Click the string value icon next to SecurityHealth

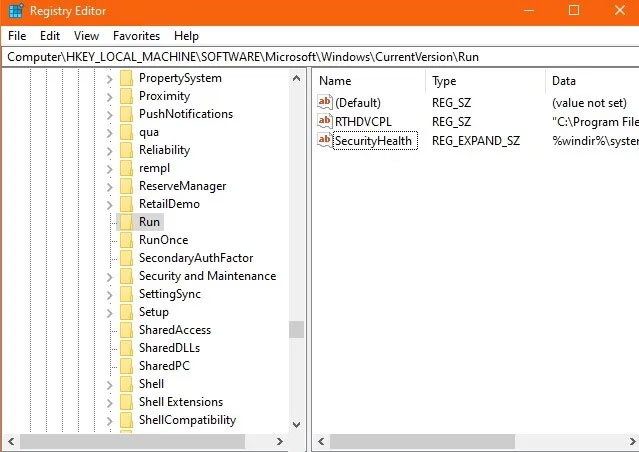pyautogui.click(x=325, y=140)
